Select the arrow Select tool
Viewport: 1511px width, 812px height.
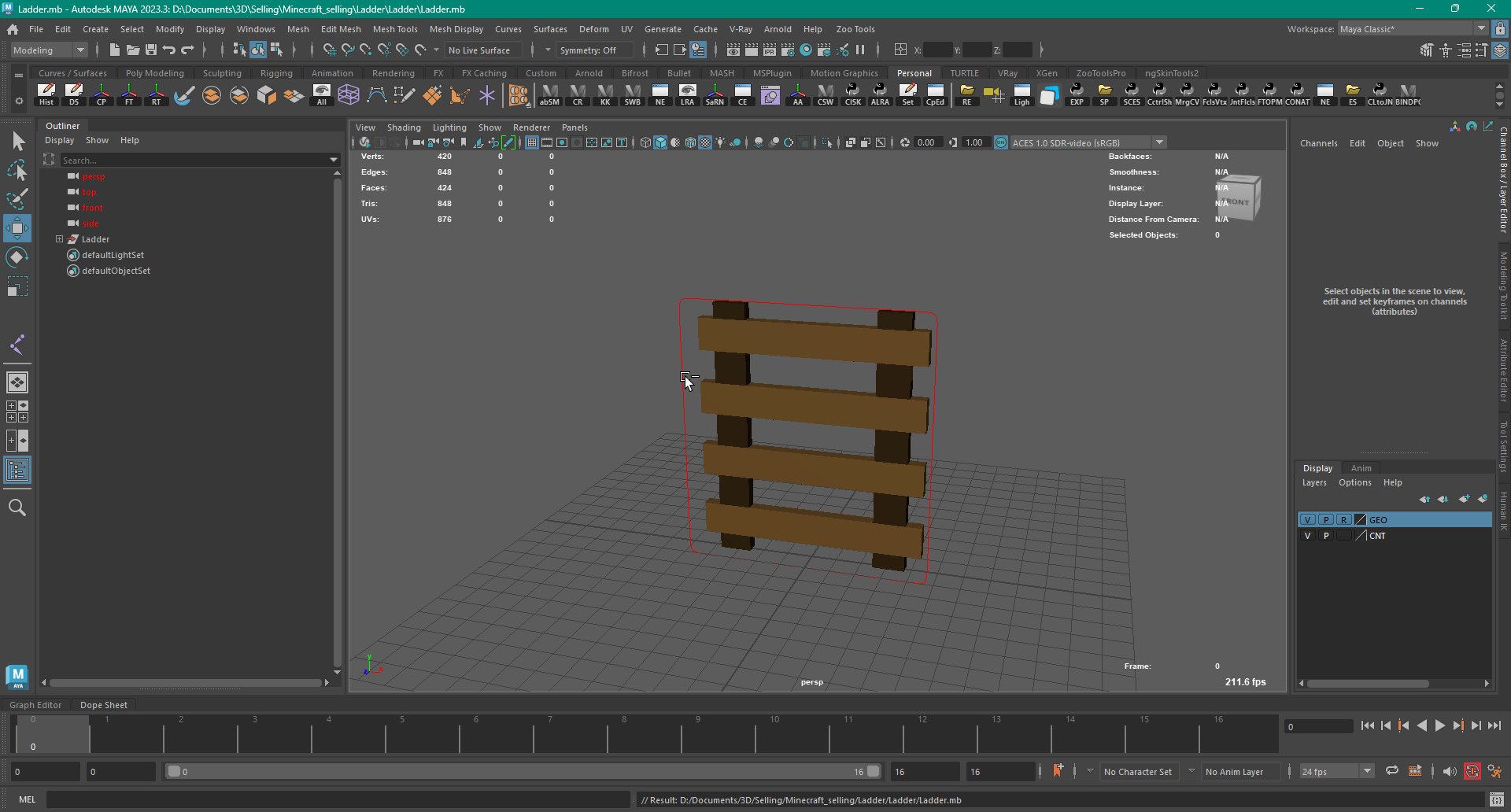(x=17, y=142)
